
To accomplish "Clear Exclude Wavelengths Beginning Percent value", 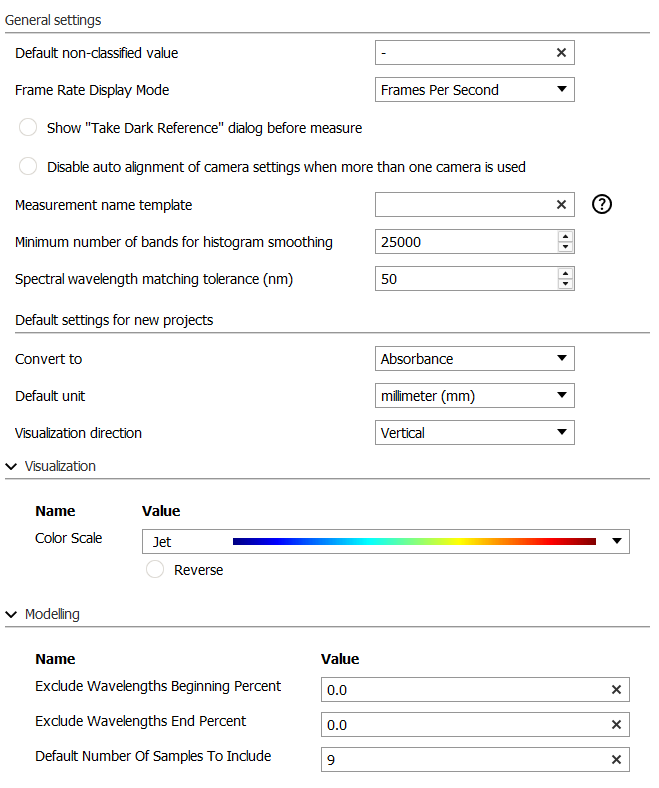I will 616,690.
